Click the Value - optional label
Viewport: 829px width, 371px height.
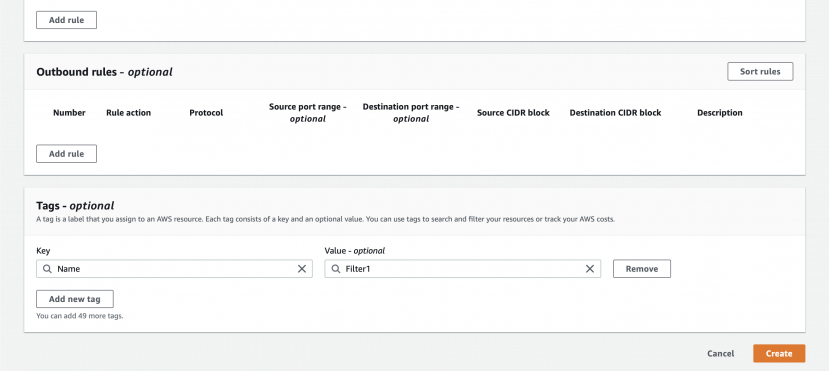[x=355, y=251]
